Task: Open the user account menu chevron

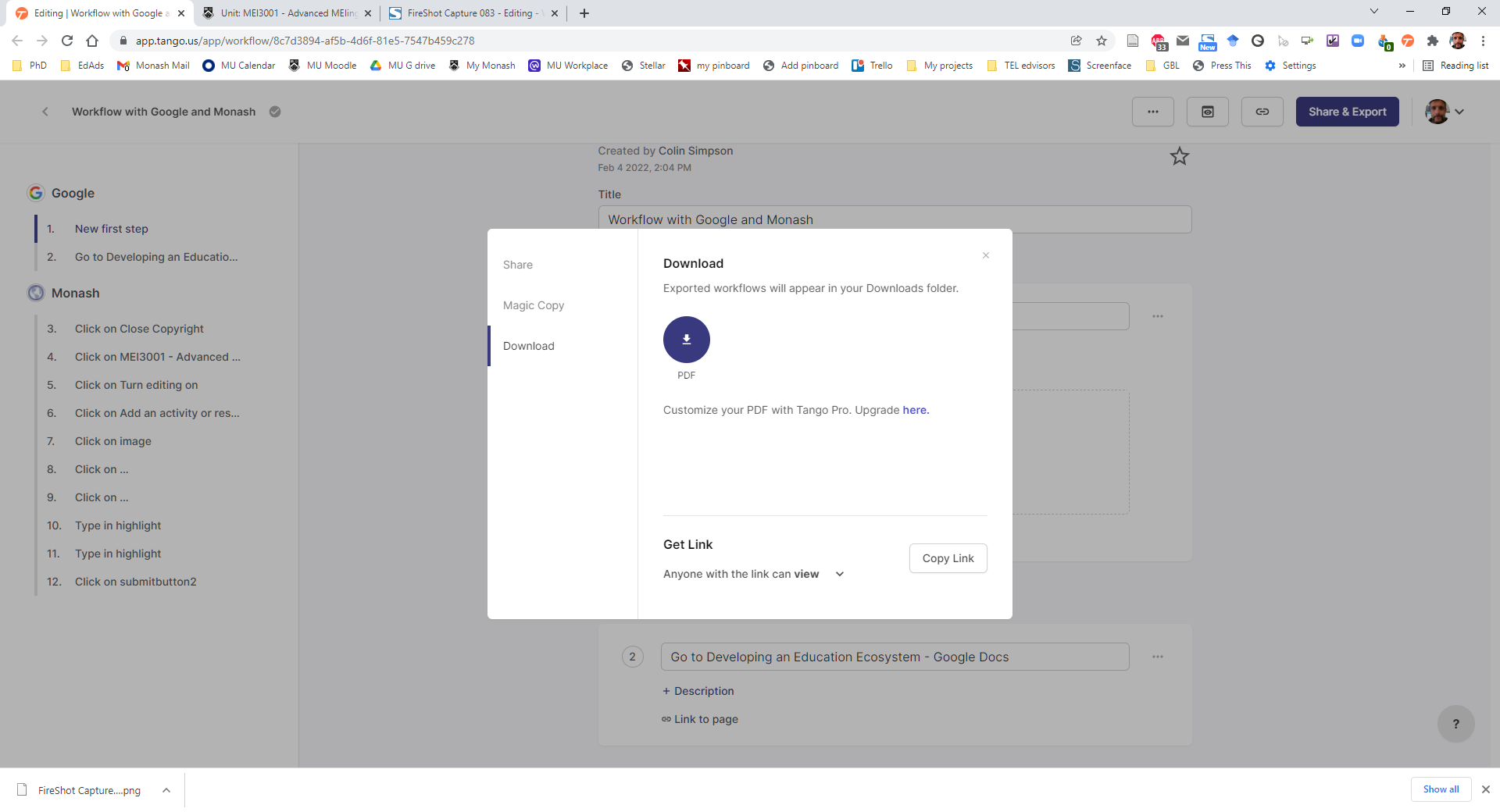Action: pos(1459,112)
